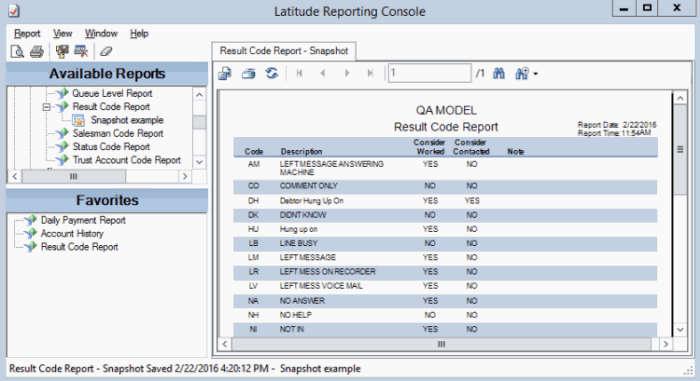
Task: Open the Report menu
Action: pos(27,33)
